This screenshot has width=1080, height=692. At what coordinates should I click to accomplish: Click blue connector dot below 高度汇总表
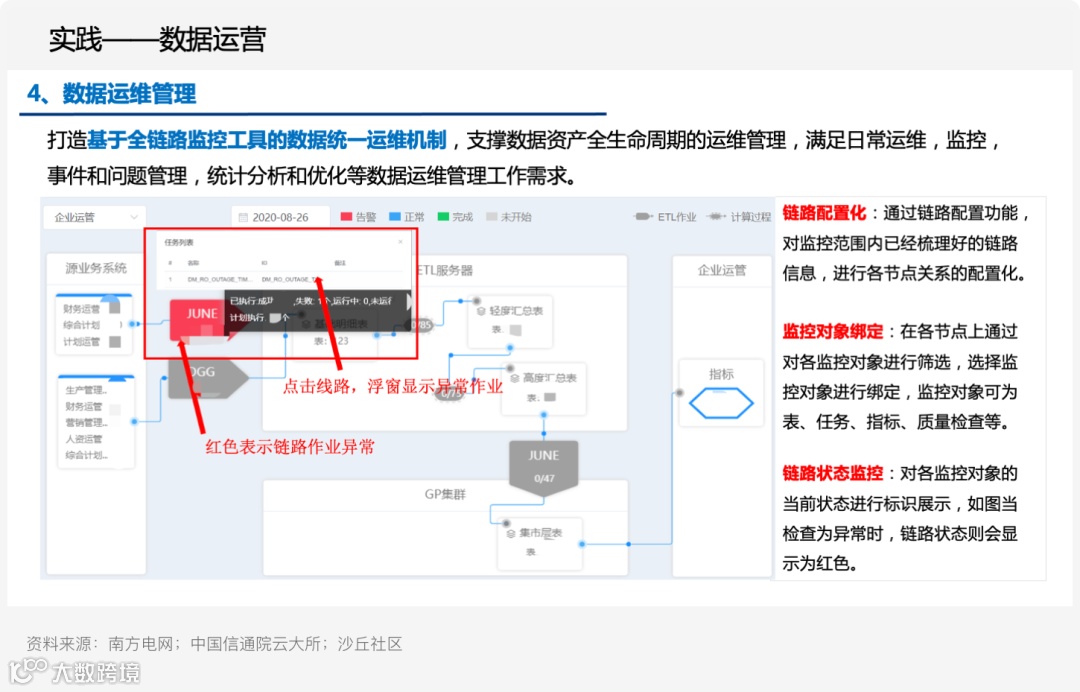pos(543,415)
